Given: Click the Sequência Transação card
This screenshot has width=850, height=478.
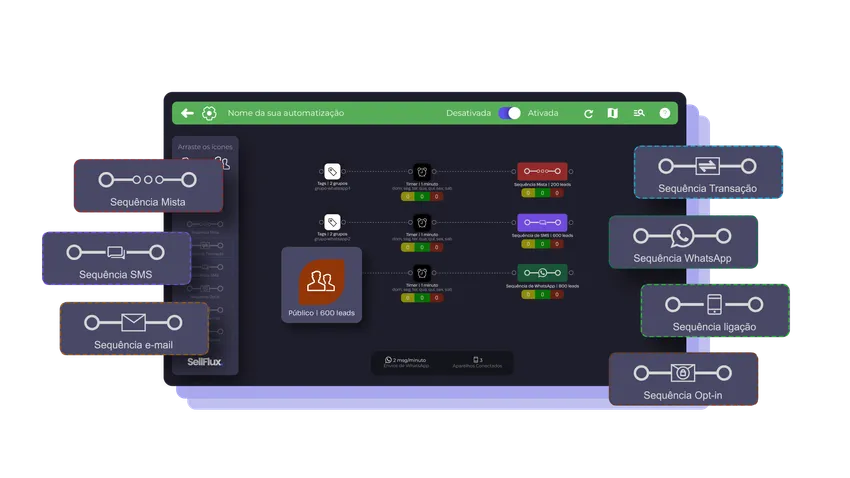Looking at the screenshot, I should 707,172.
